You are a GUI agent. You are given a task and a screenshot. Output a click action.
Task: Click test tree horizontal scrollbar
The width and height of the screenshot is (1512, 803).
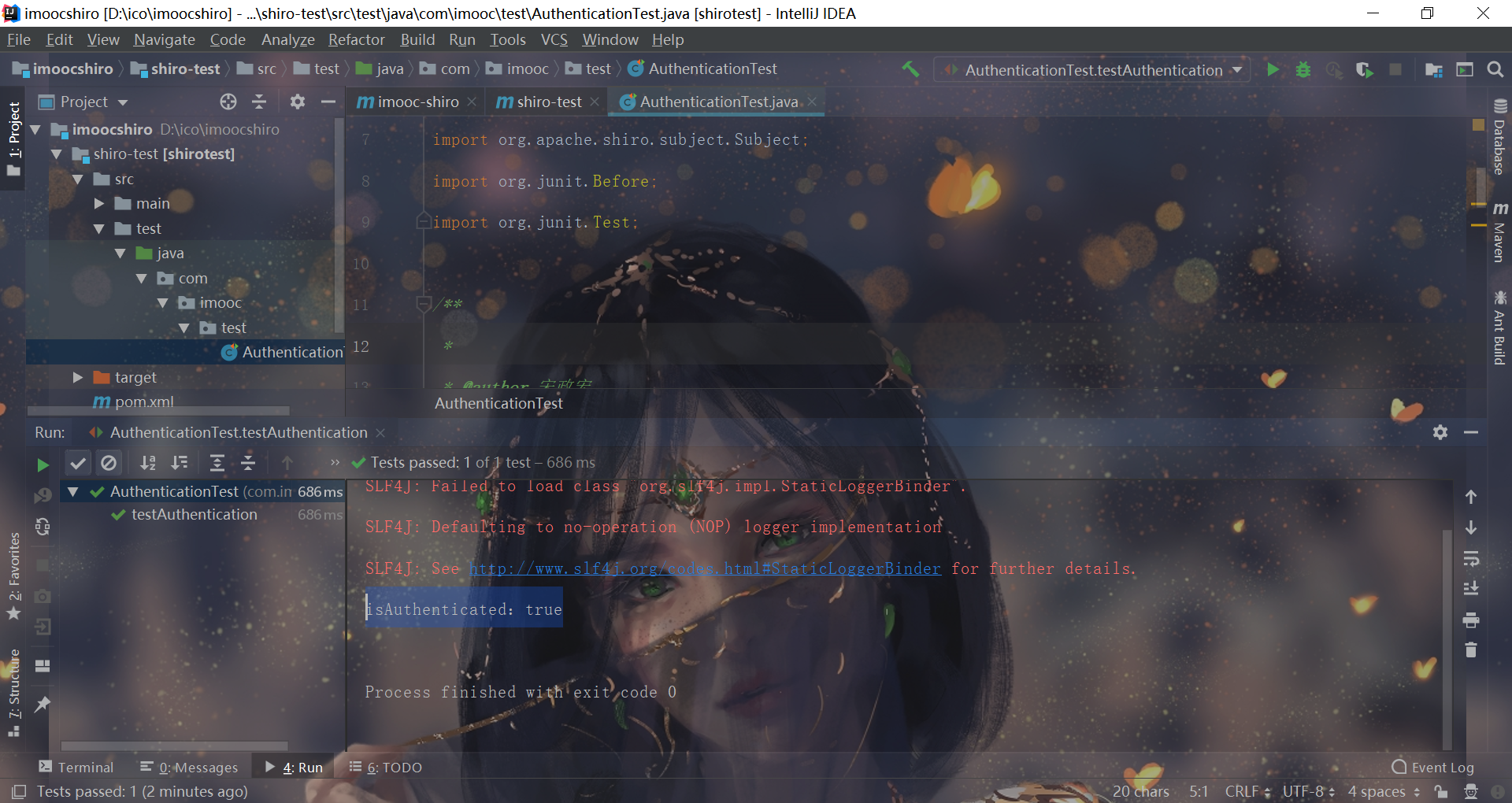coord(174,746)
